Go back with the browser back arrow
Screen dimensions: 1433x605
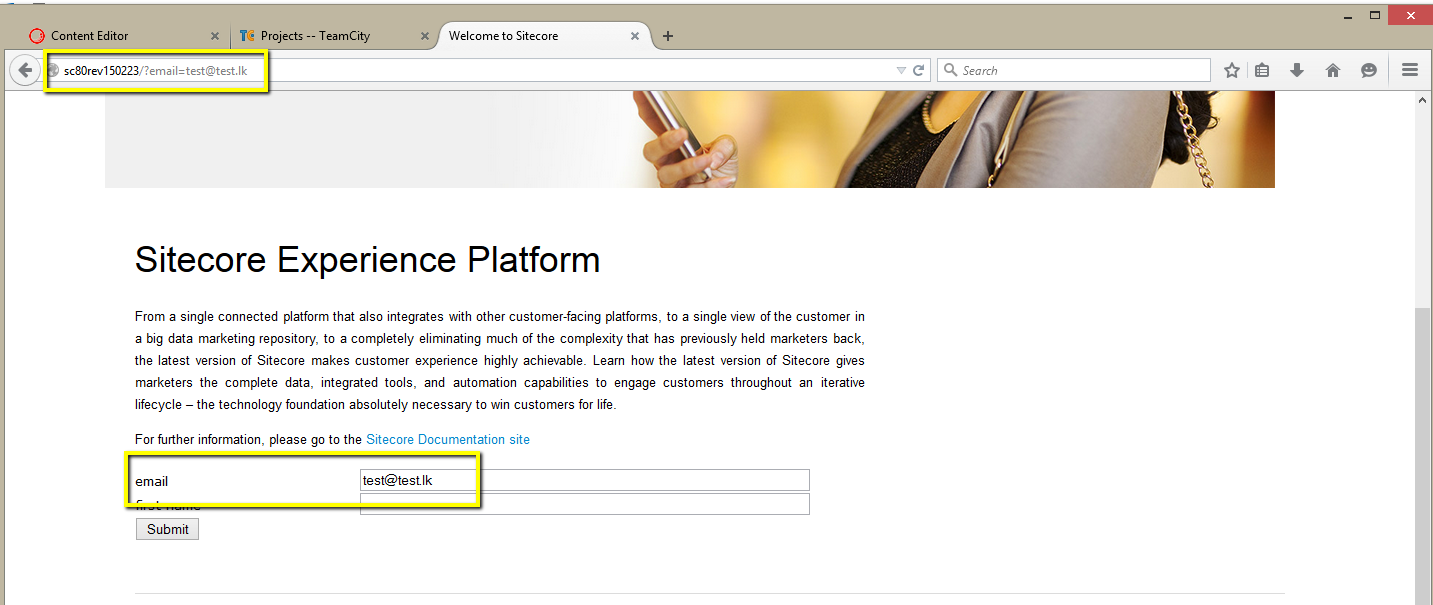23,70
